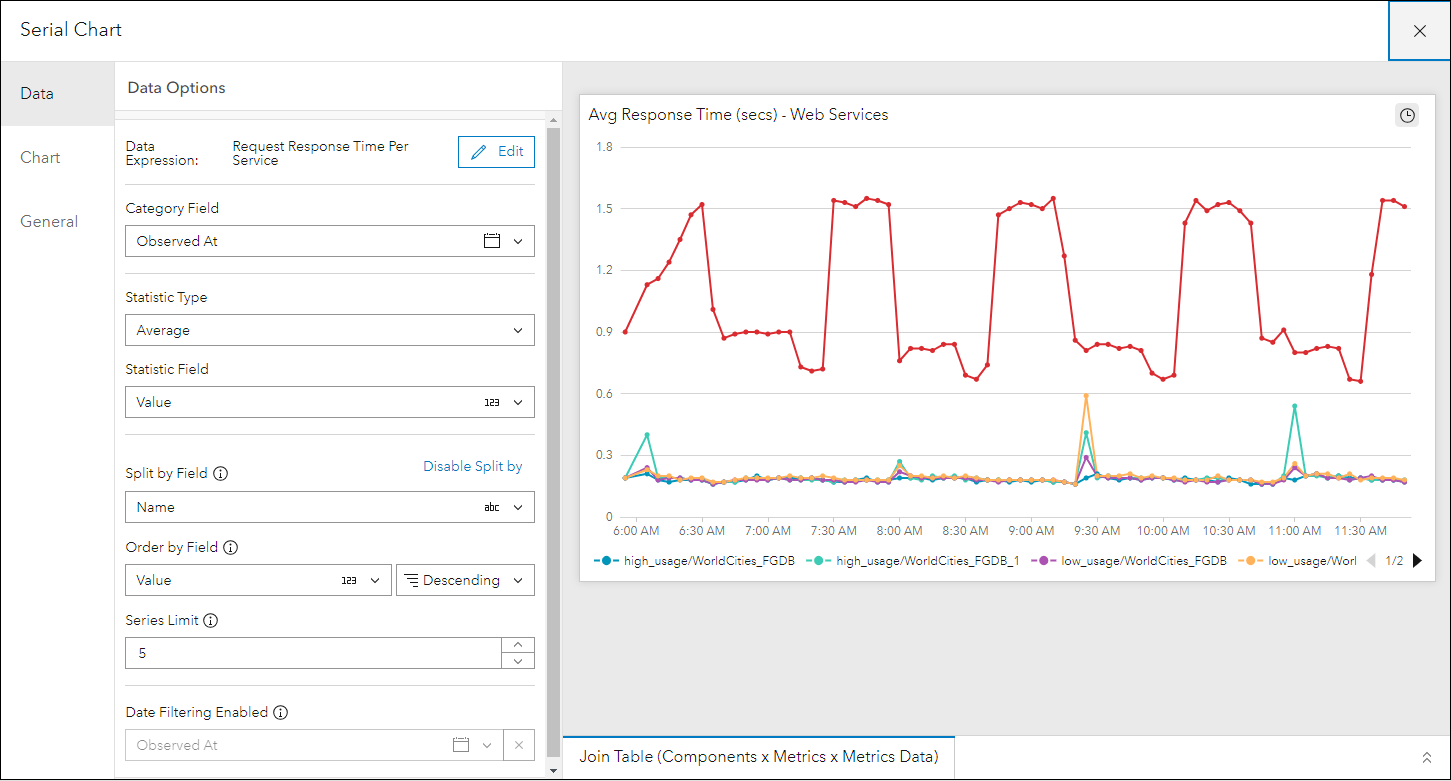Clear the Date Filtering field with X

click(x=518, y=745)
